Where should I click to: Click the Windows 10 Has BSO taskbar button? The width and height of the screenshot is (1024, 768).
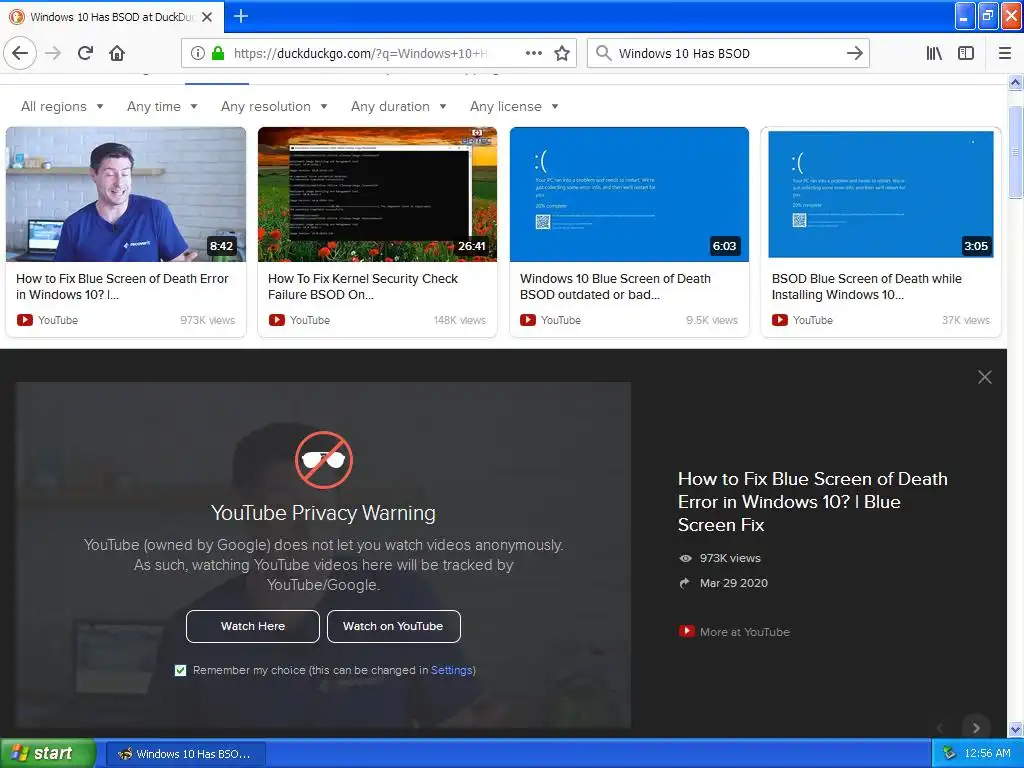coord(185,754)
